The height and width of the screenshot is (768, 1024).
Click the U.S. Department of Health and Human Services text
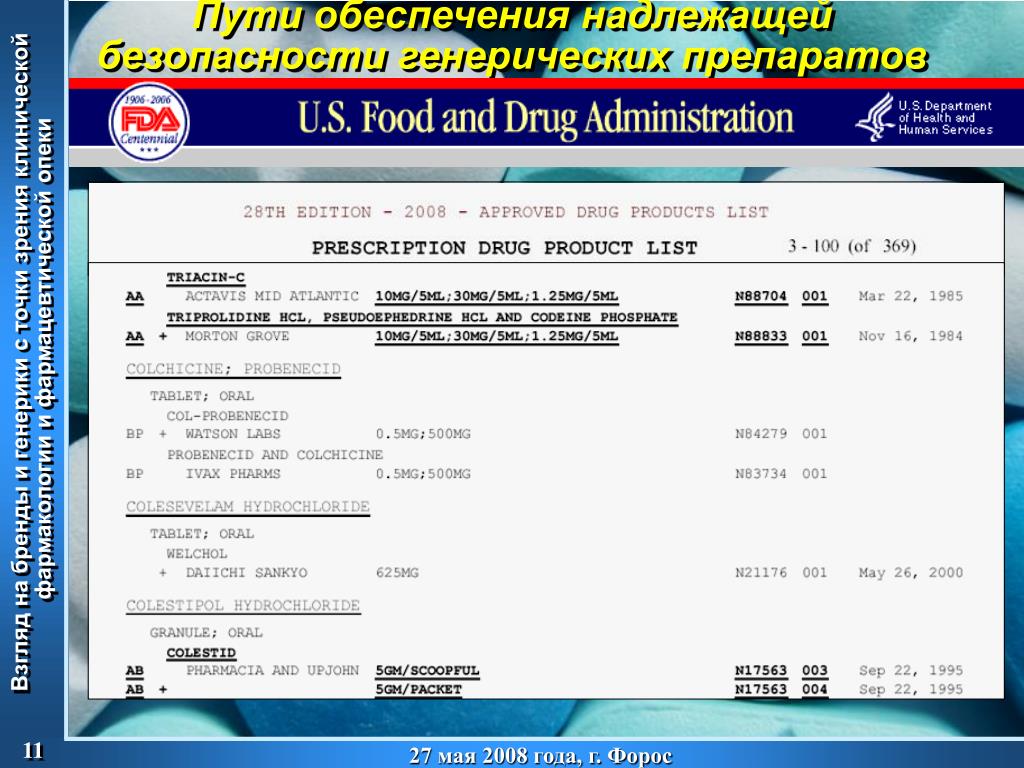[x=945, y=118]
